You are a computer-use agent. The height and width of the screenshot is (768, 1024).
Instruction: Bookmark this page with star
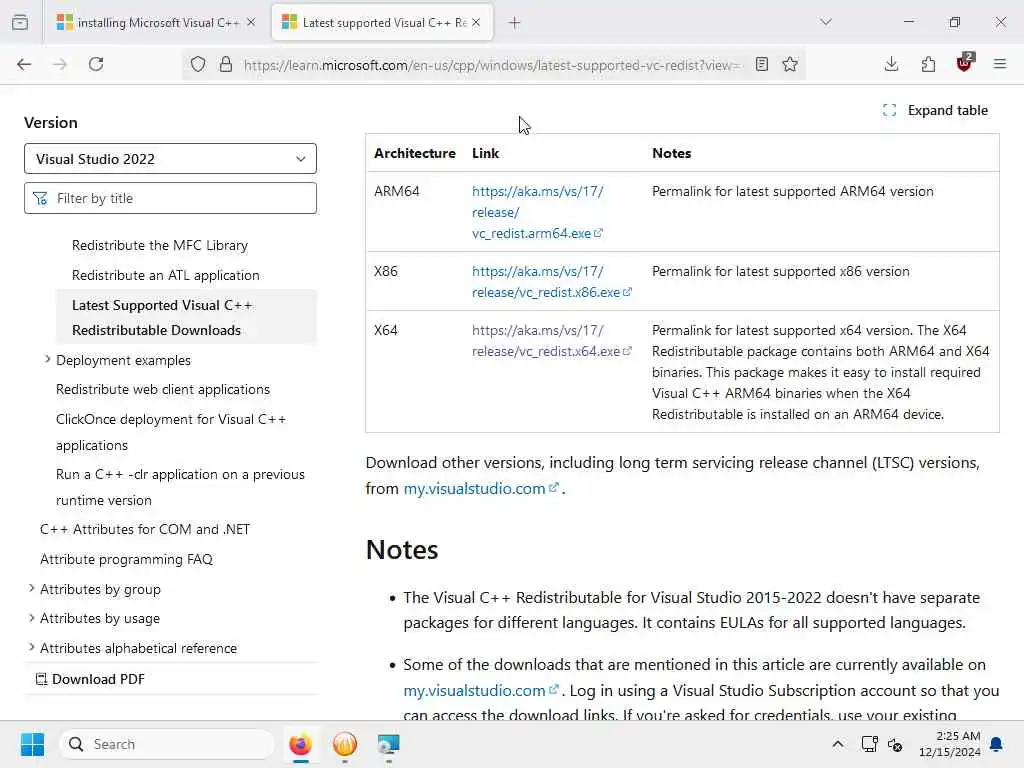point(790,64)
